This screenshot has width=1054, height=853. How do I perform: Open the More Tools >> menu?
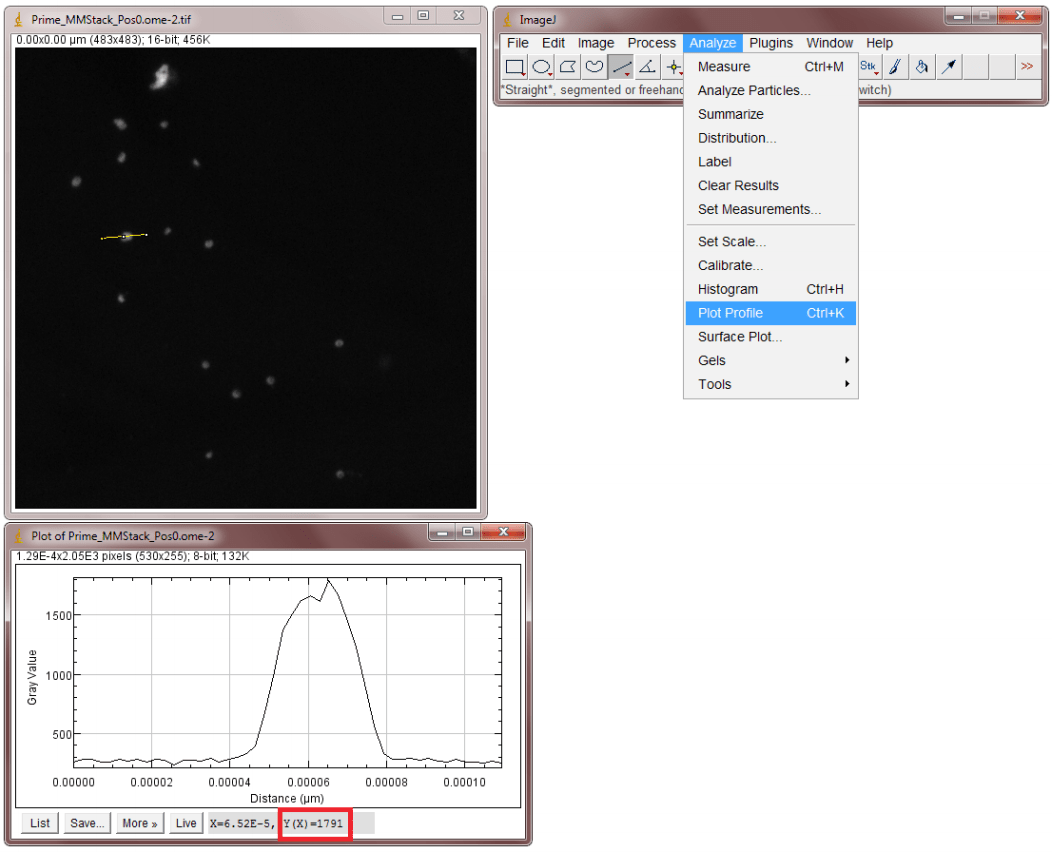point(1027,67)
